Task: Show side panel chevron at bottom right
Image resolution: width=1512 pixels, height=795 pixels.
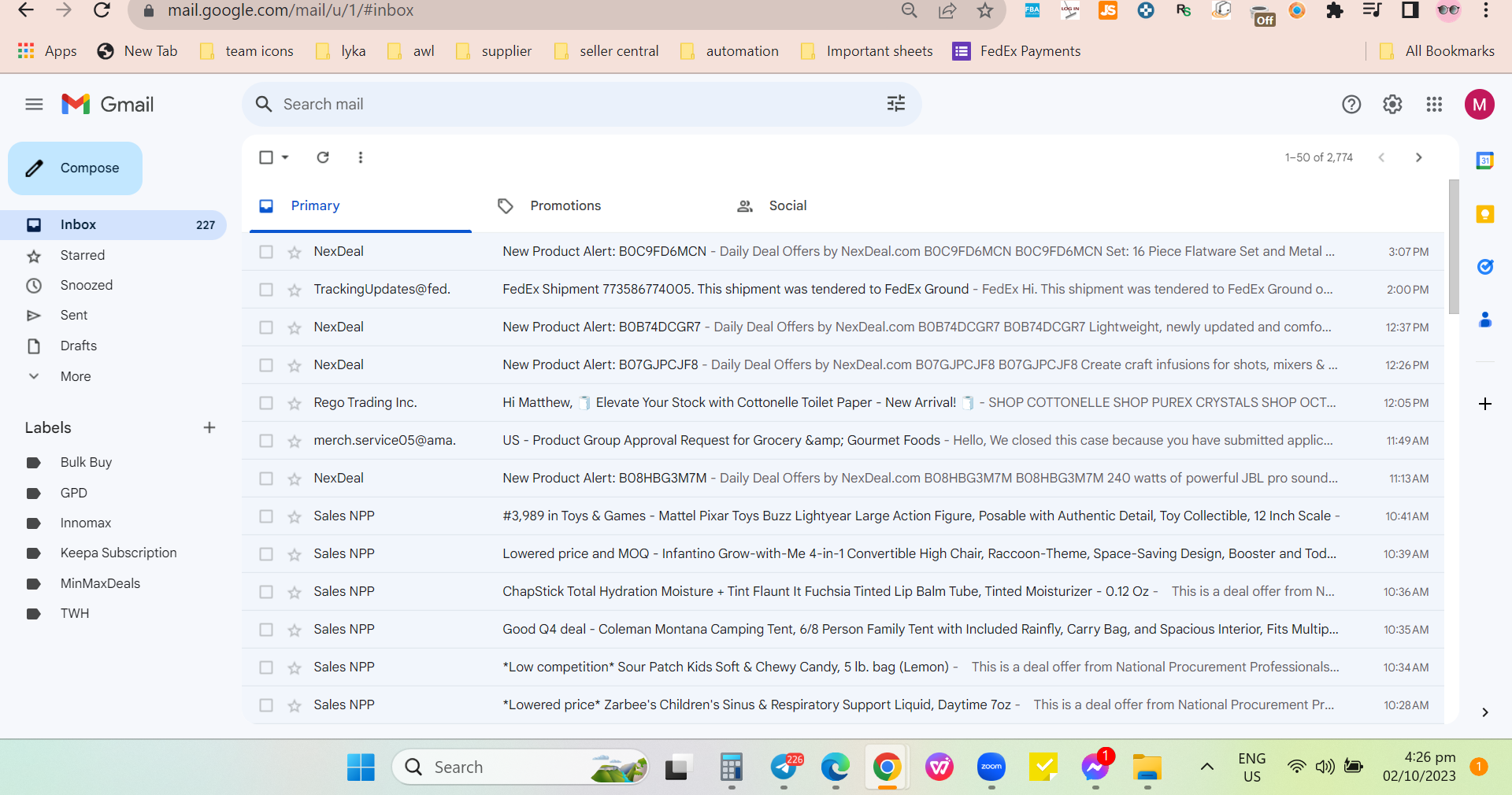Action: tap(1485, 712)
